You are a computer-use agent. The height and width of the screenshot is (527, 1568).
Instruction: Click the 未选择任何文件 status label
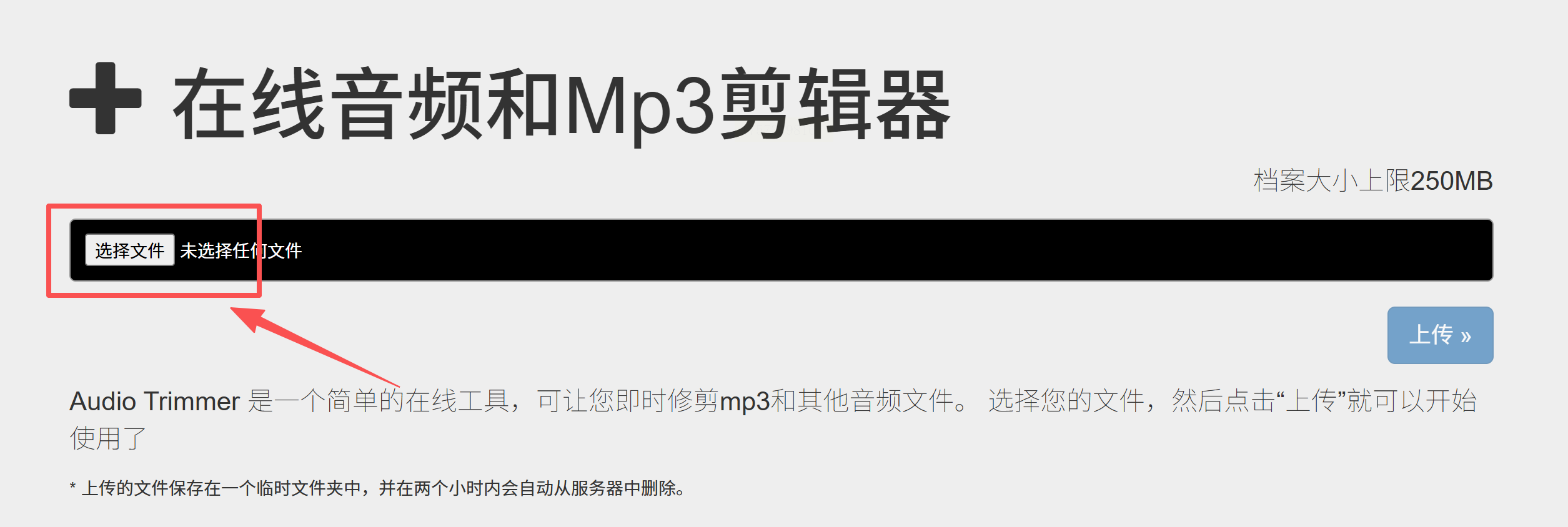241,250
